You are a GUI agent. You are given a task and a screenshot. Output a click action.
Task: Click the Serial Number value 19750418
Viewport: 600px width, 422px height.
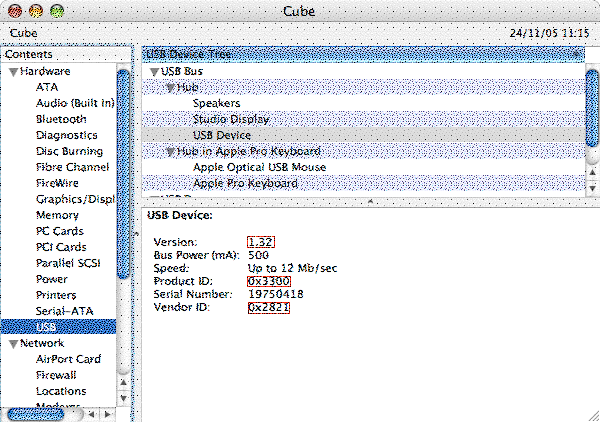click(276, 294)
